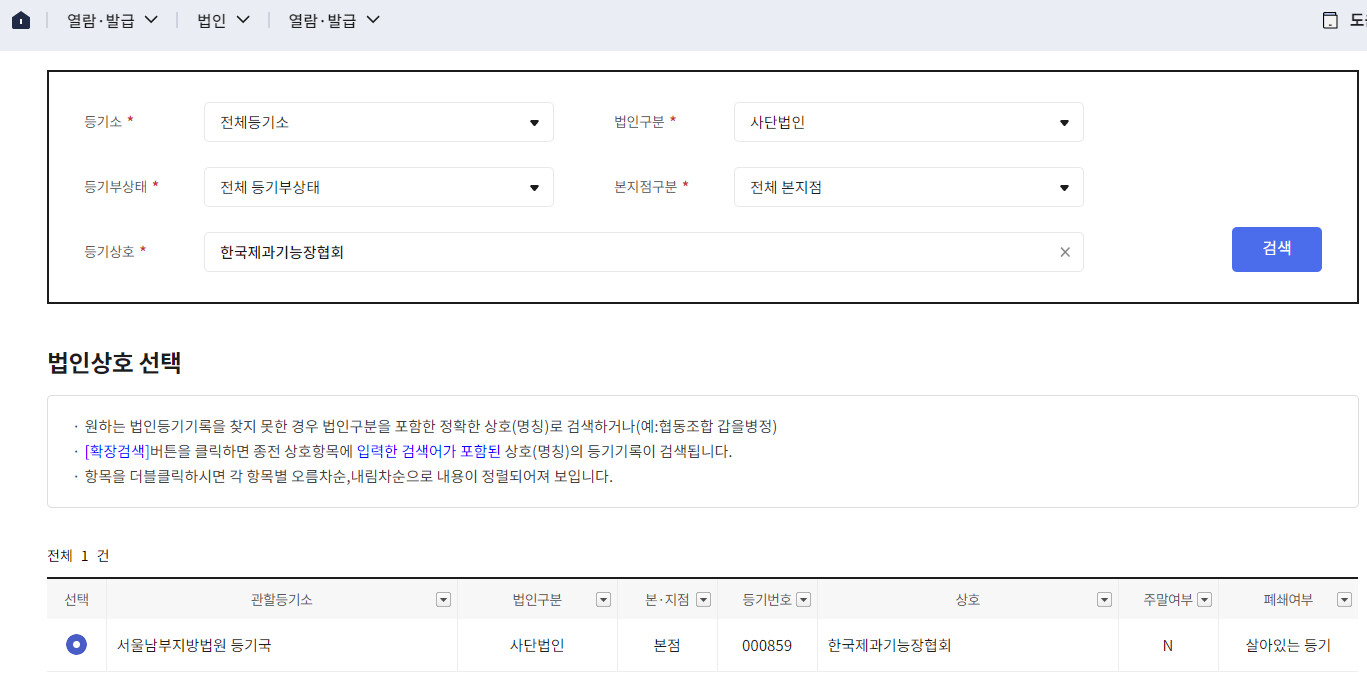The width and height of the screenshot is (1367, 674).
Task: Sort by the 등기번호 column header
Action: (767, 600)
